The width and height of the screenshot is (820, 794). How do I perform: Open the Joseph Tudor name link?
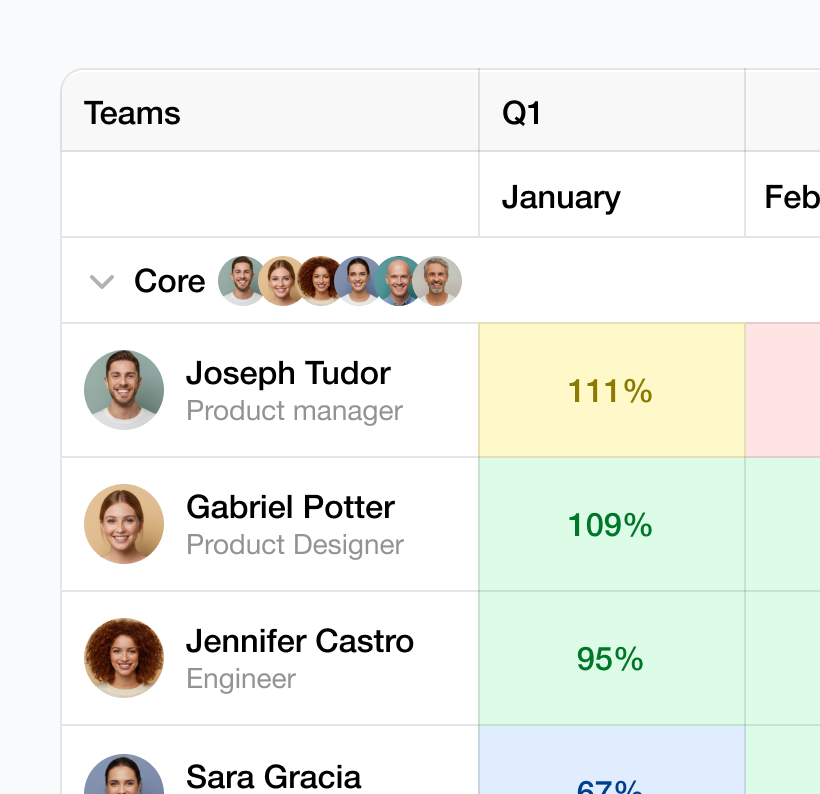point(288,374)
